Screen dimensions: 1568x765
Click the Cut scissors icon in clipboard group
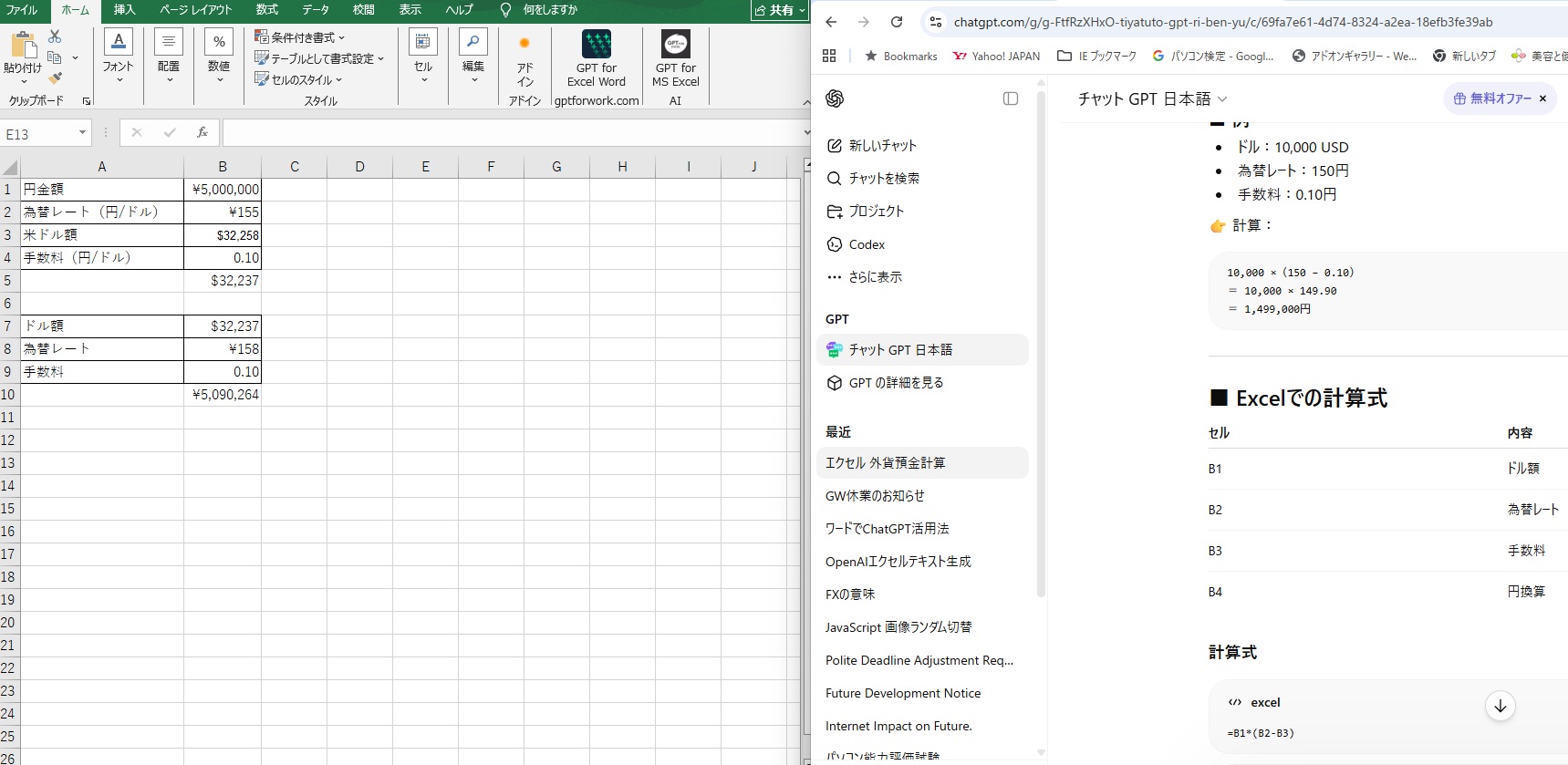click(x=55, y=36)
